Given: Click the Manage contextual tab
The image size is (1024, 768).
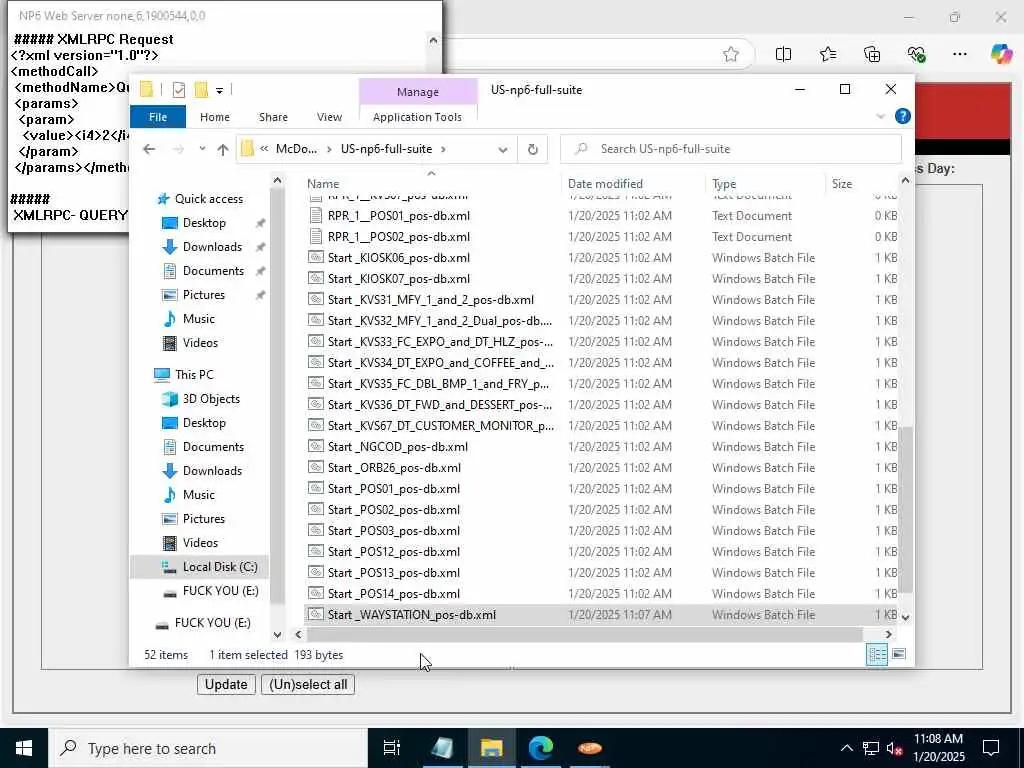Looking at the screenshot, I should click(418, 92).
